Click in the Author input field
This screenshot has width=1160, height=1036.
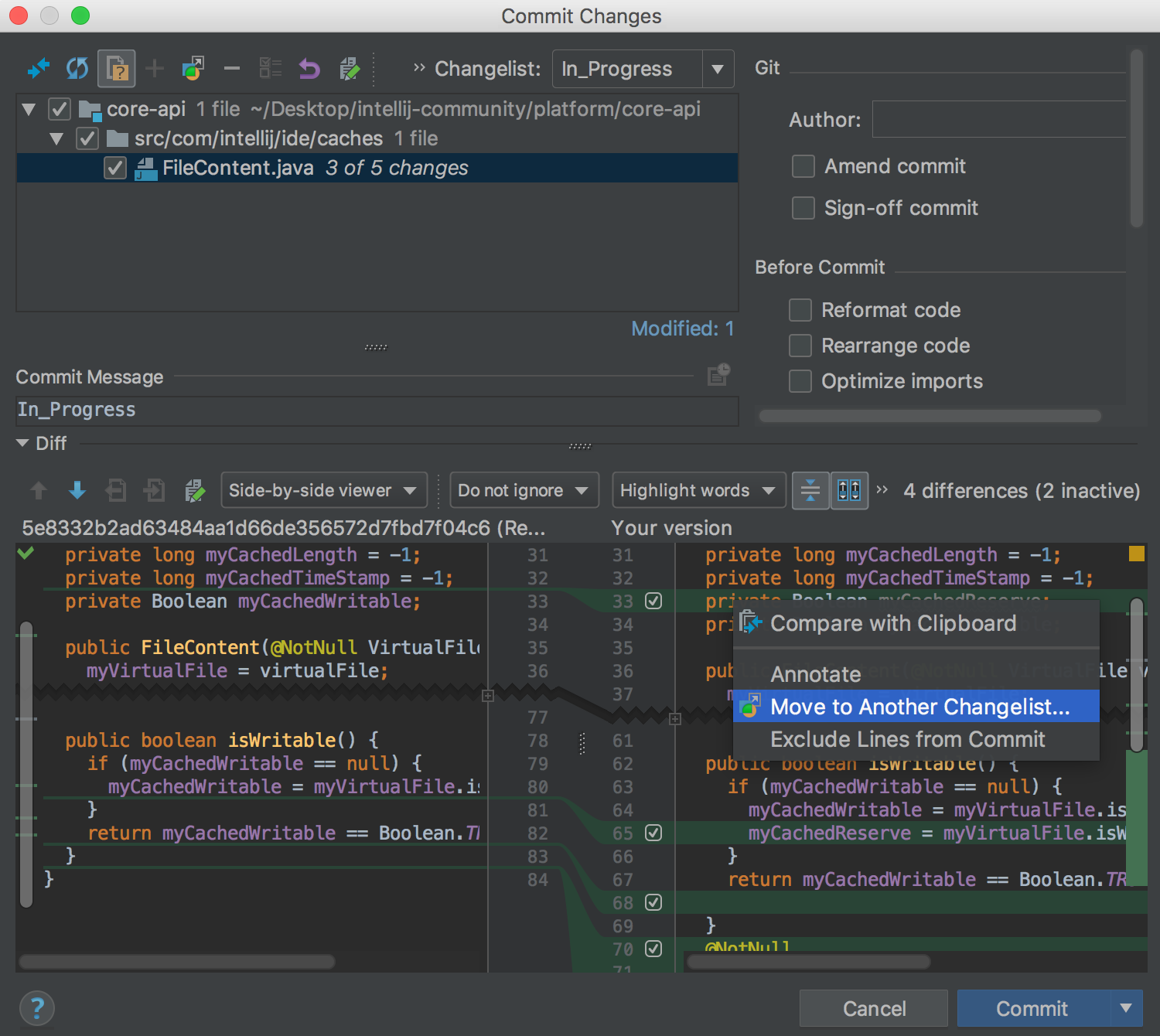[x=998, y=119]
